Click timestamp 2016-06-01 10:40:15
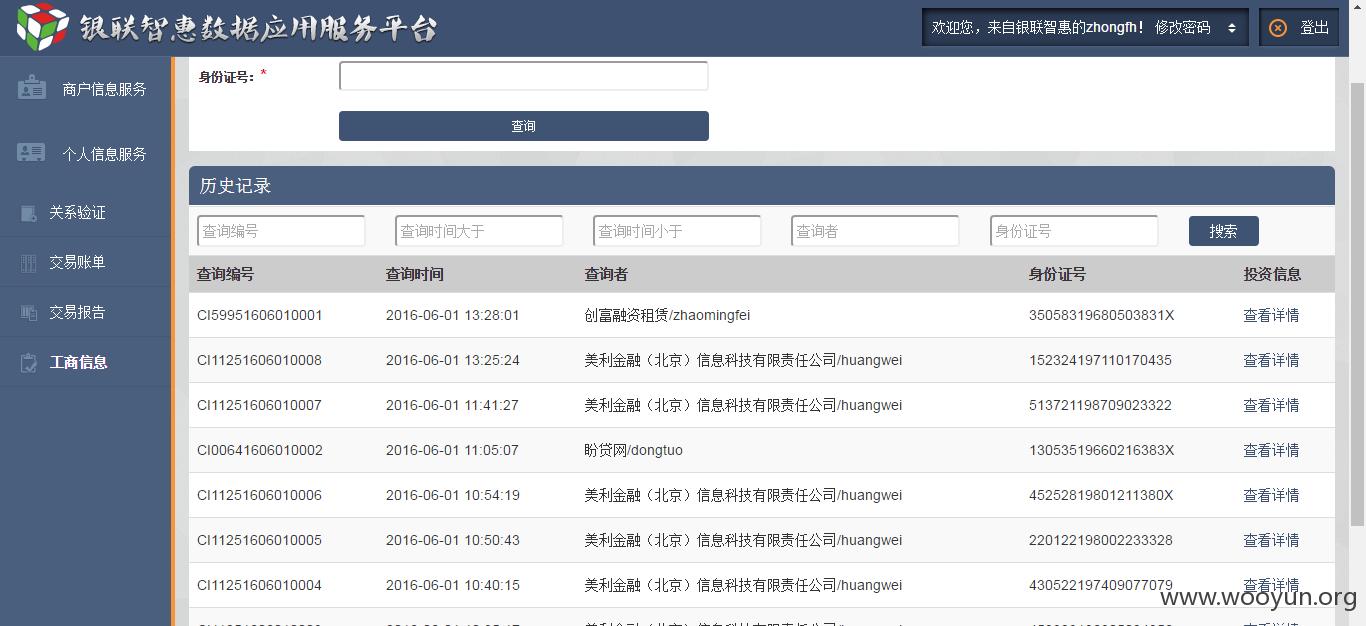Image resolution: width=1366 pixels, height=626 pixels. pos(452,585)
